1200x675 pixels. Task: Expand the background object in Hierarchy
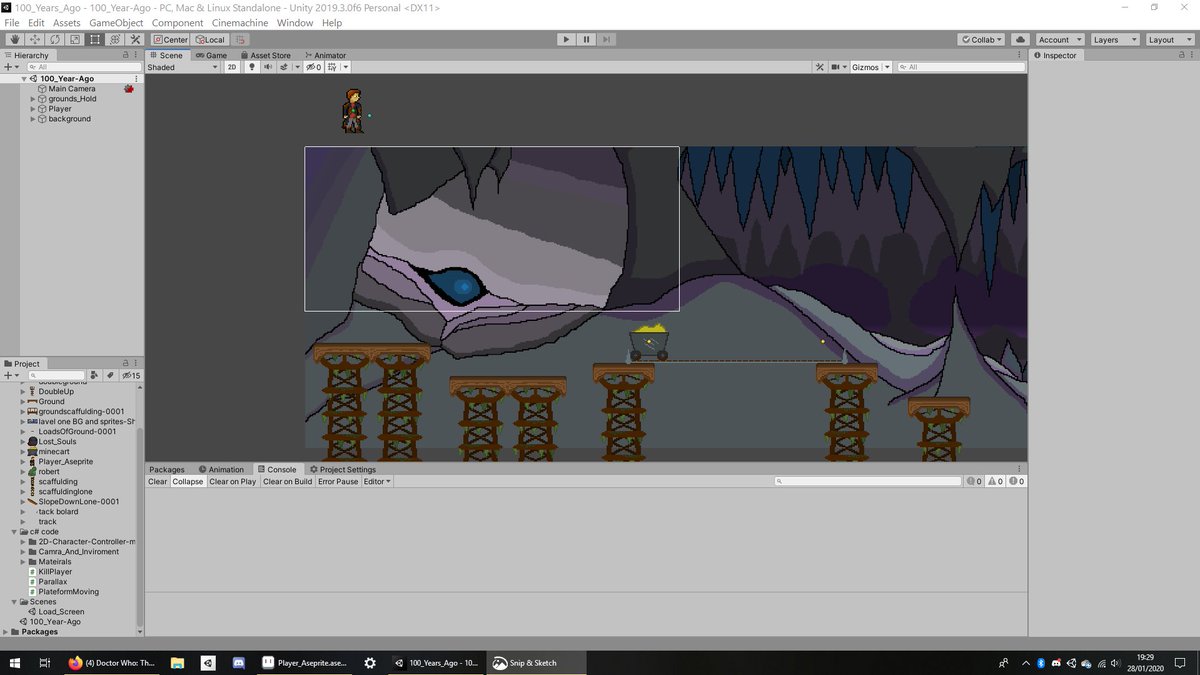[x=33, y=119]
